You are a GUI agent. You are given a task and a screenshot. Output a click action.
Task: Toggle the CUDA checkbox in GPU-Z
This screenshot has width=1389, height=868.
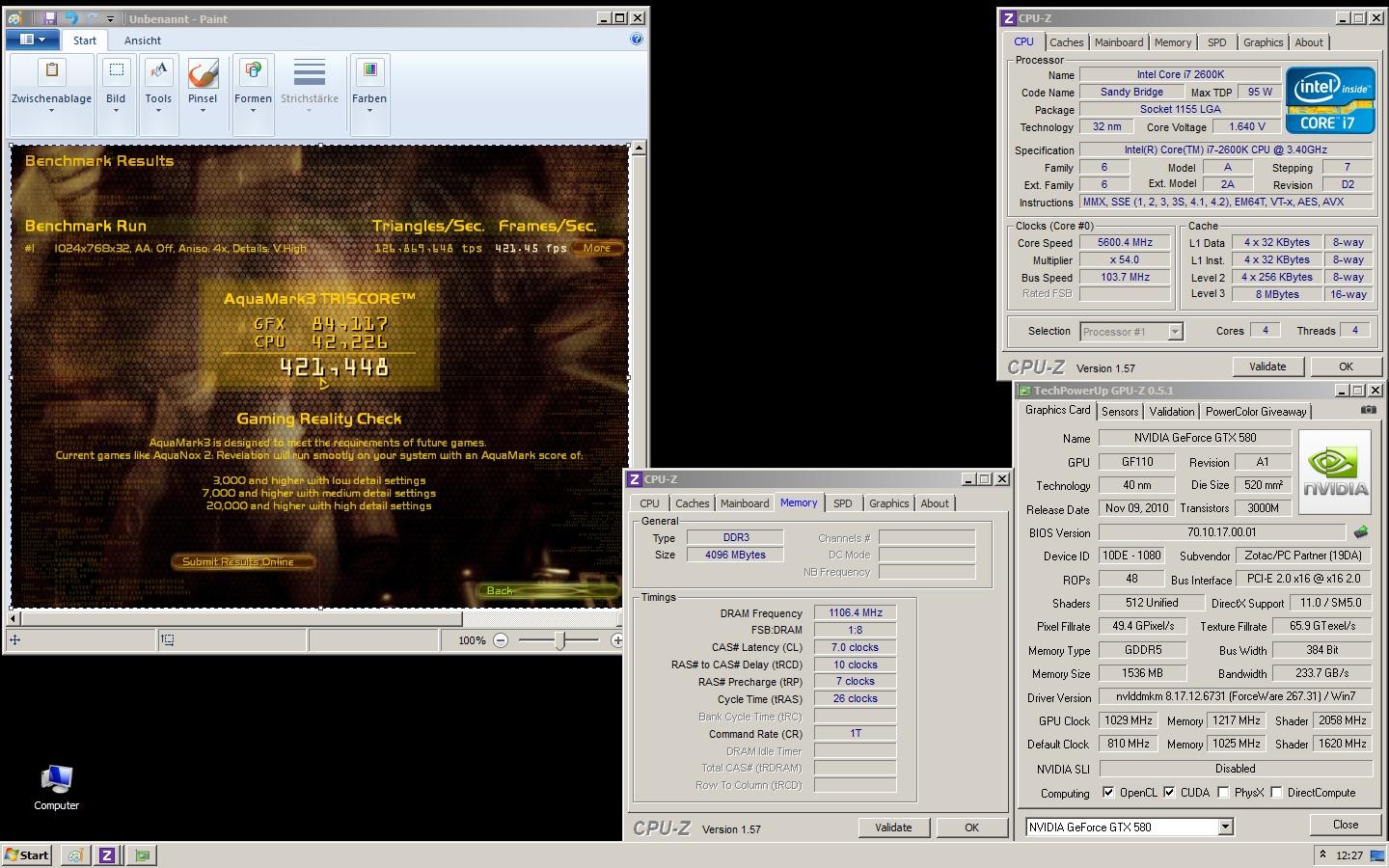(x=1169, y=793)
